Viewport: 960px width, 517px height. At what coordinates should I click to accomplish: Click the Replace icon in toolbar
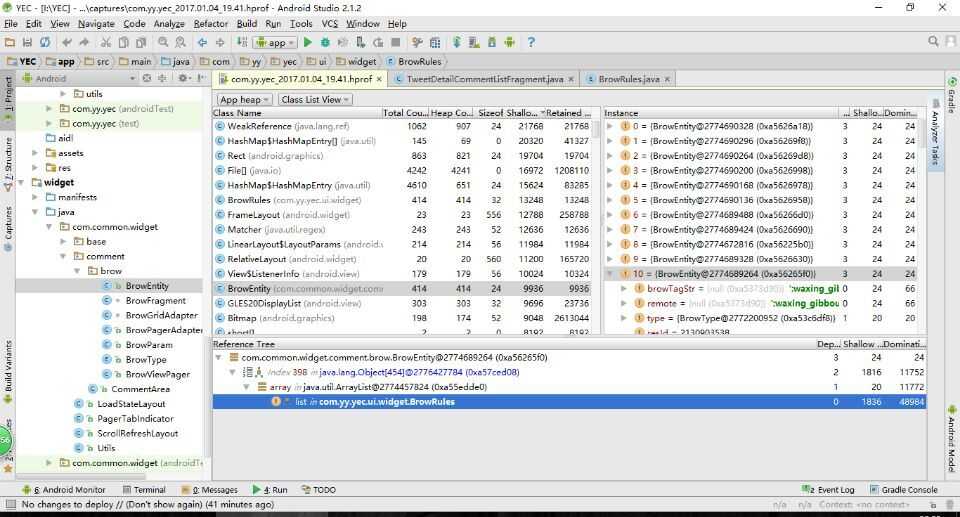[x=180, y=42]
